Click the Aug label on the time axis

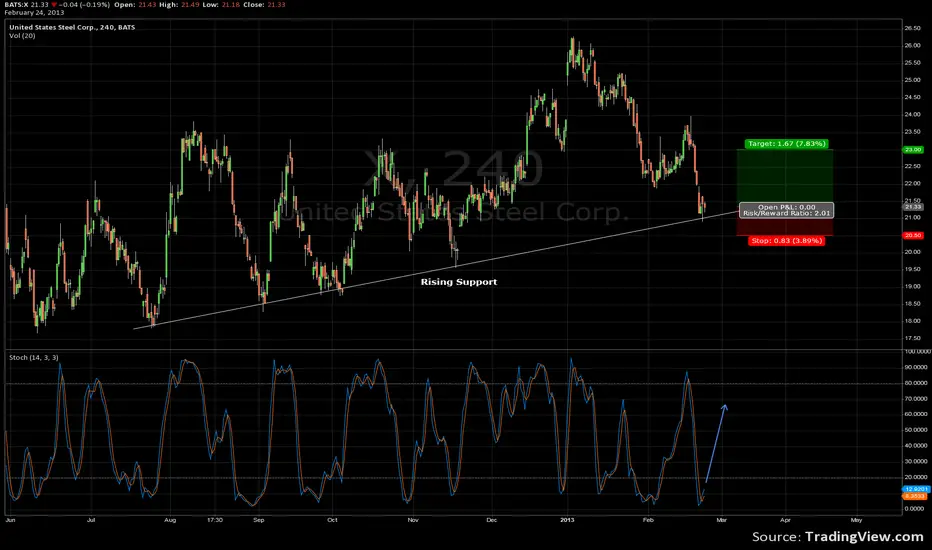(x=170, y=520)
